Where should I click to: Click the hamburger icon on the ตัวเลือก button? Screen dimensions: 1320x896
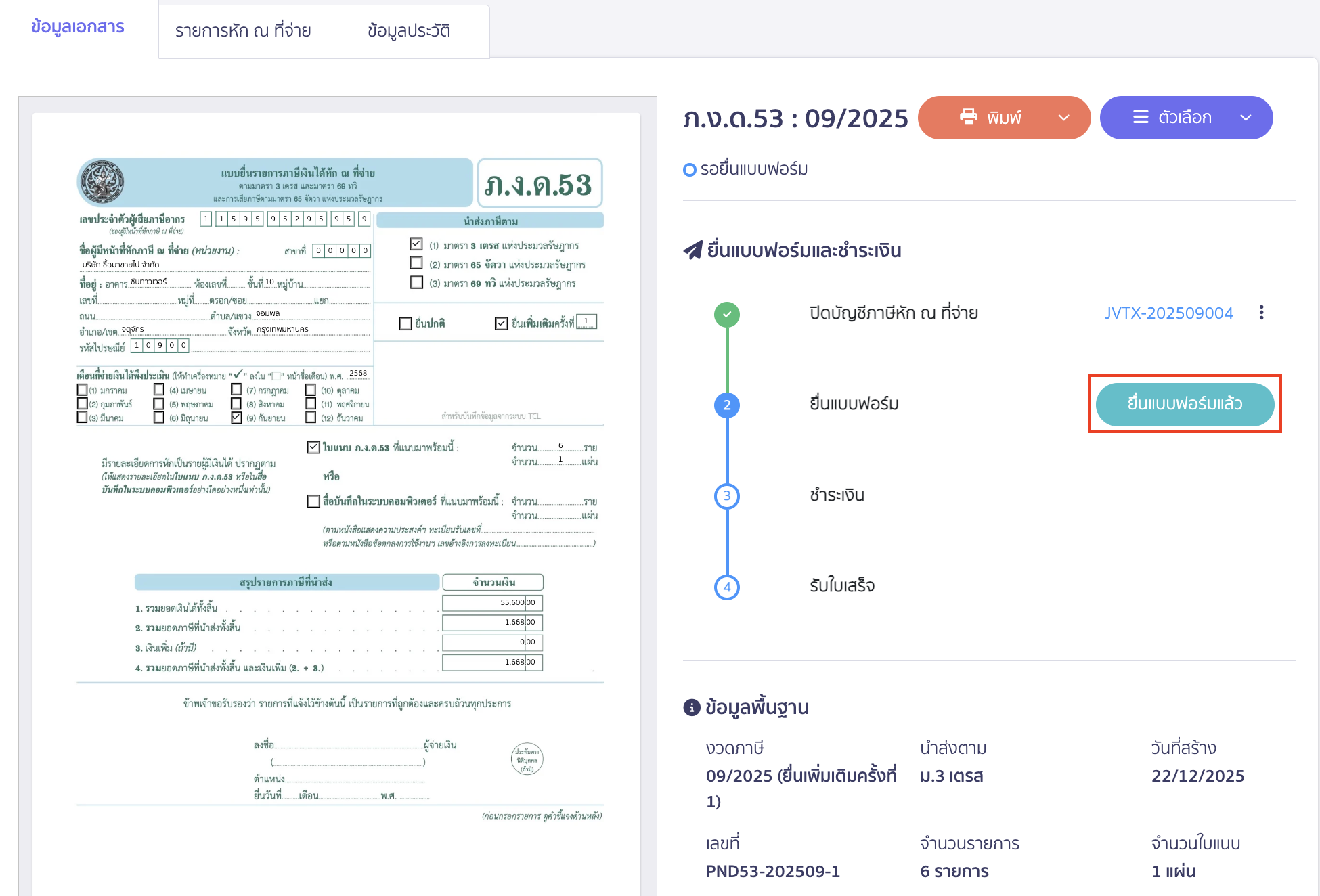(1141, 117)
